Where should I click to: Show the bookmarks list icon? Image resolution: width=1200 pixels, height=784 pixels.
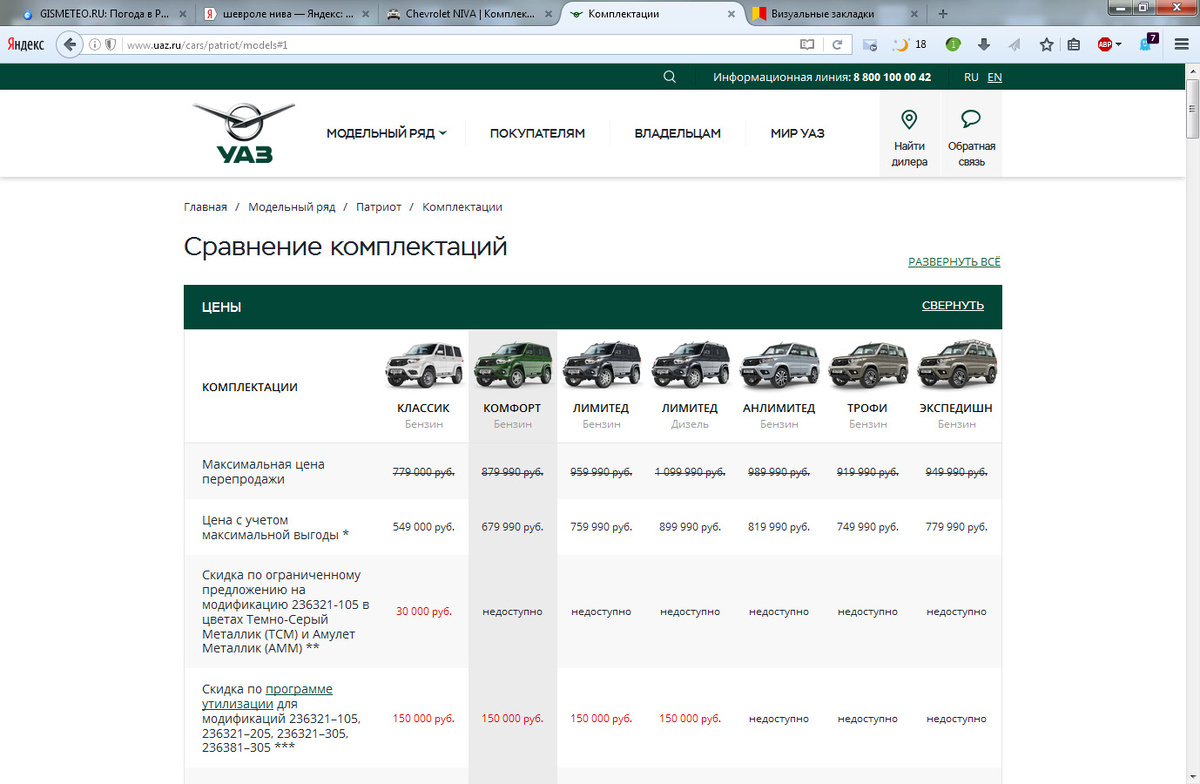tap(1074, 45)
